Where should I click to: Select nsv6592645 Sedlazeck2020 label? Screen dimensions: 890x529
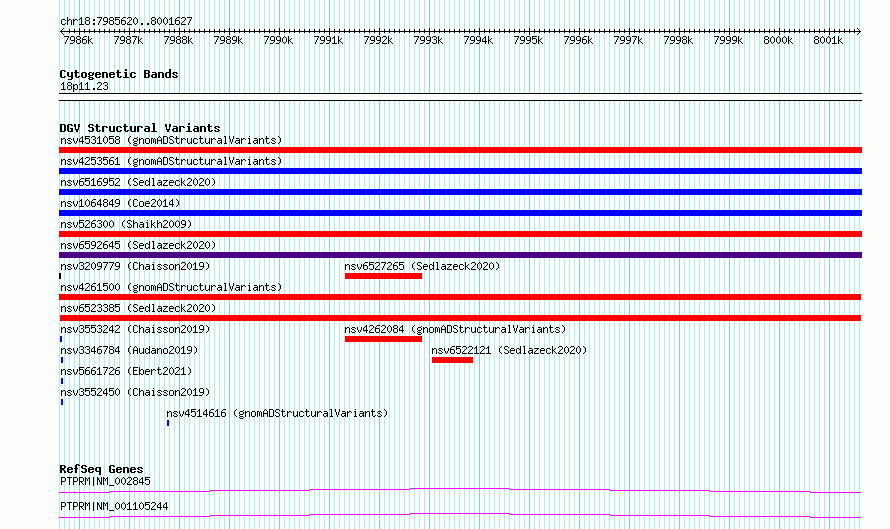[x=138, y=245]
